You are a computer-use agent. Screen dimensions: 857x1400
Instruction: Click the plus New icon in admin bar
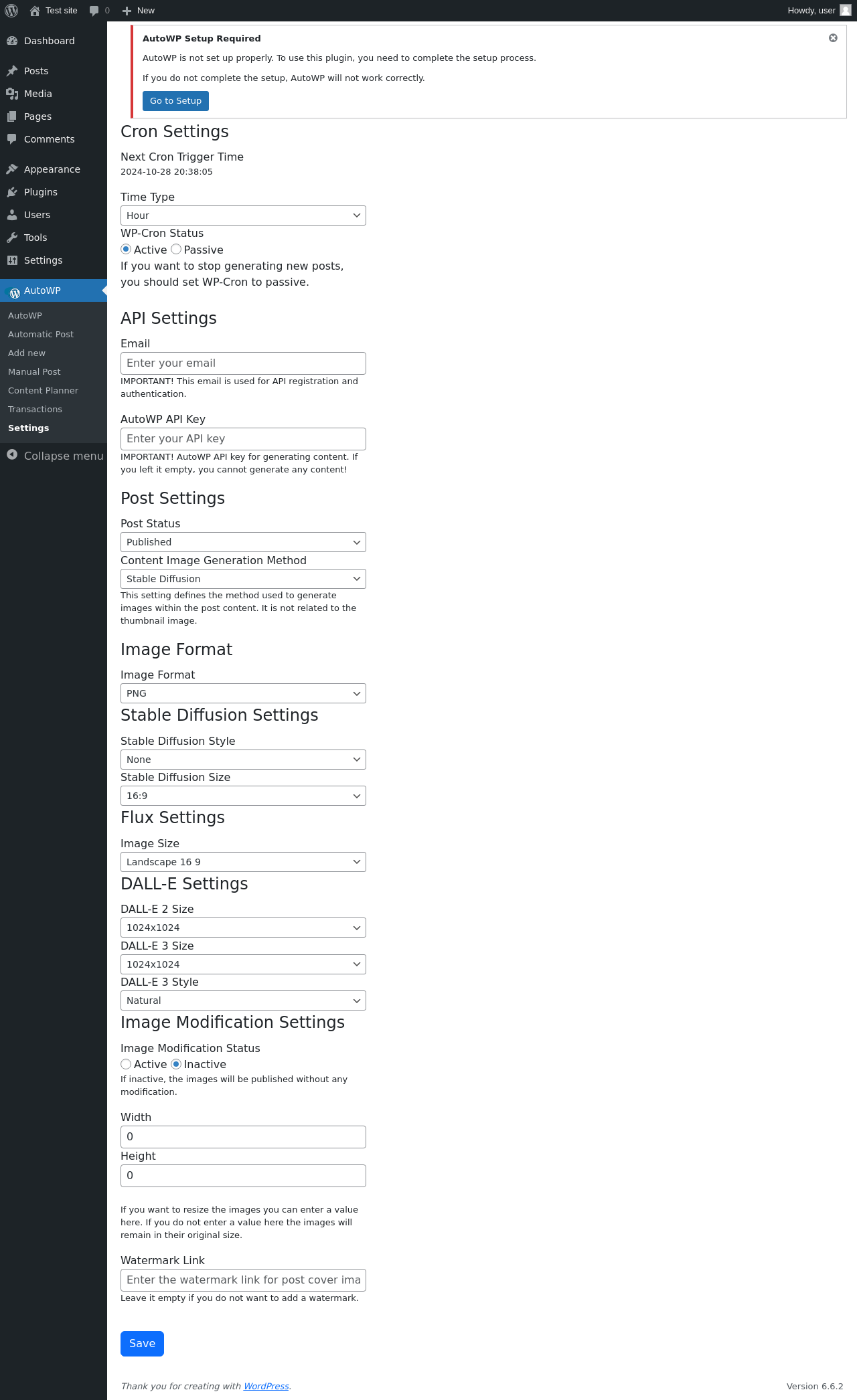click(127, 11)
